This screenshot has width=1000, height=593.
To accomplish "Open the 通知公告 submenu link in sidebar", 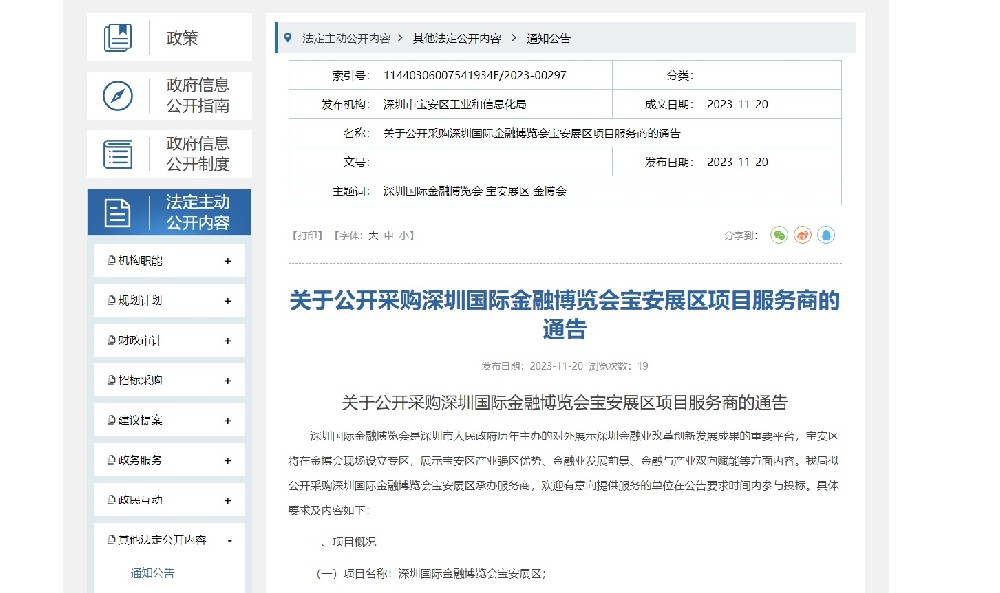I will [152, 573].
